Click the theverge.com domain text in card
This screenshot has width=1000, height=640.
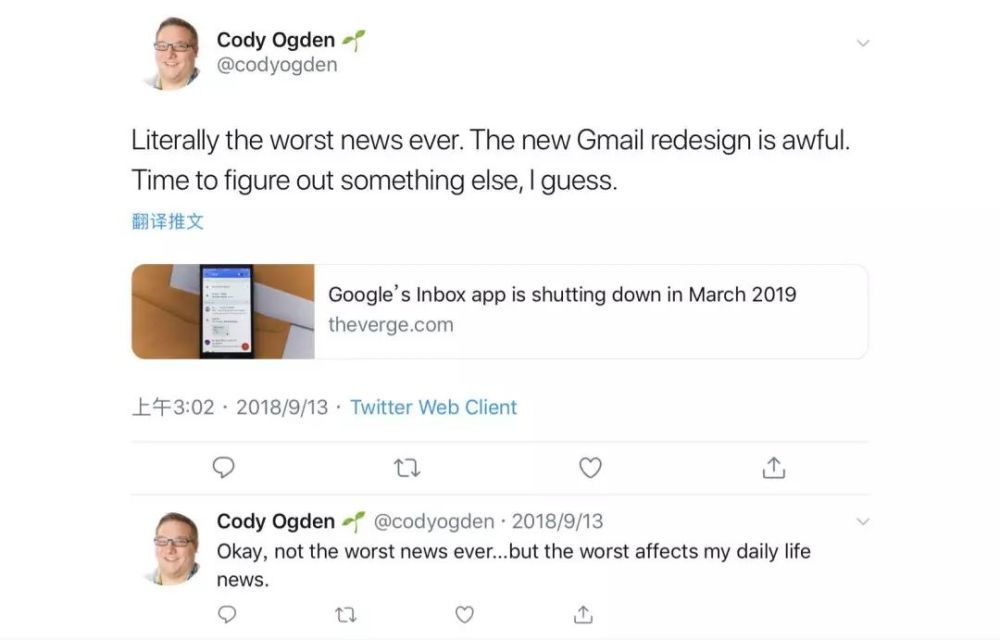[390, 325]
